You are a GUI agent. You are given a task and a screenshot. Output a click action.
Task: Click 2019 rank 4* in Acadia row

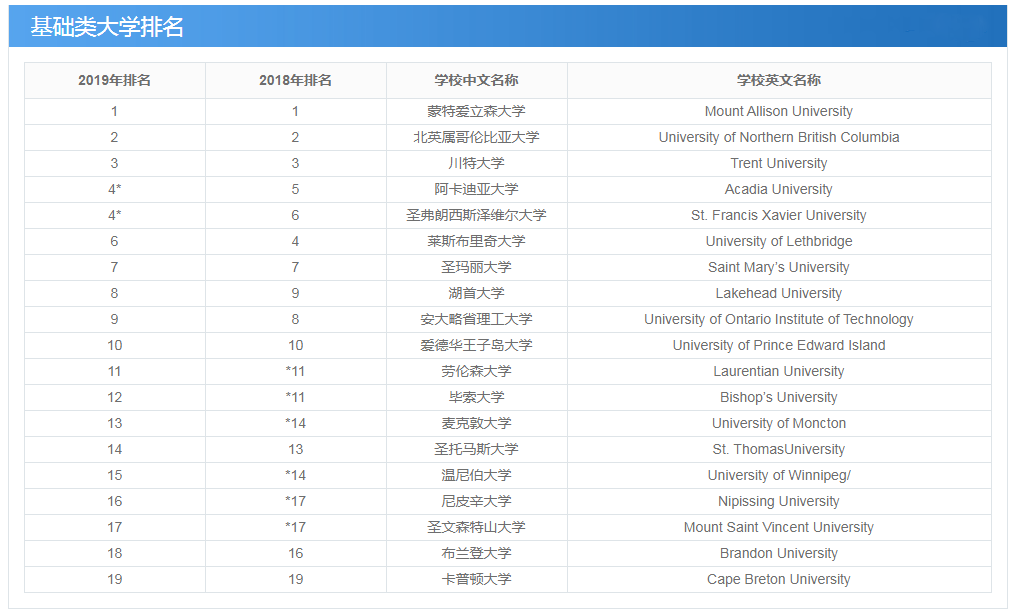pos(114,189)
